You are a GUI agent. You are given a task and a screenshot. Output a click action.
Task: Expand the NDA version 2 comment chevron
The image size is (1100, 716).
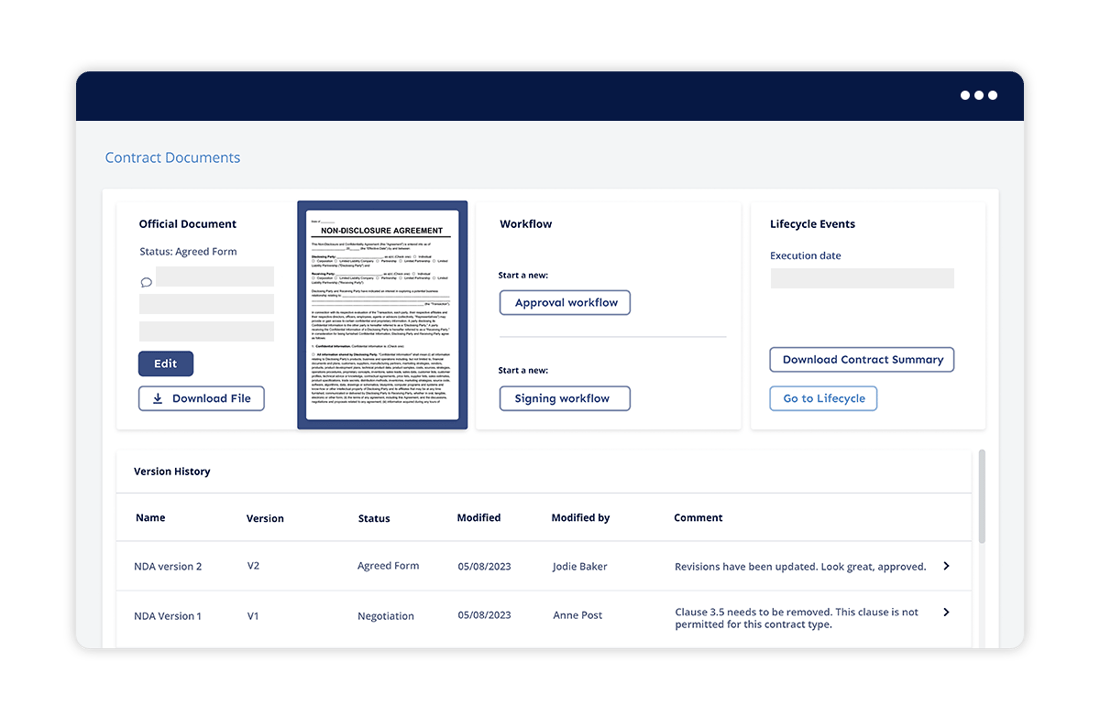tap(945, 565)
